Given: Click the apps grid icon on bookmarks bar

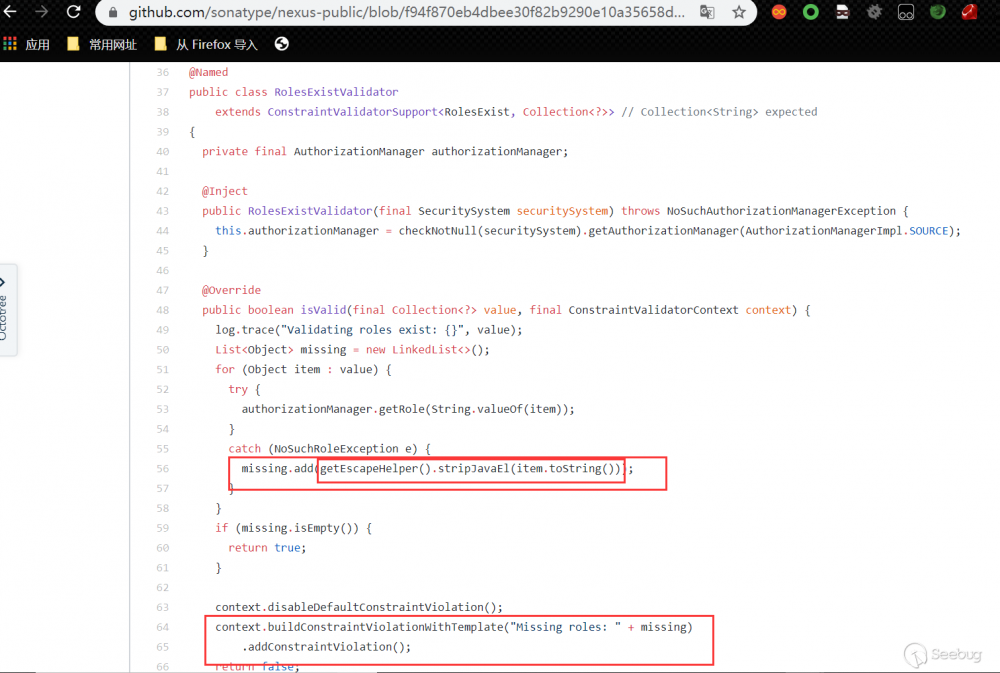Looking at the screenshot, I should click(x=10, y=44).
